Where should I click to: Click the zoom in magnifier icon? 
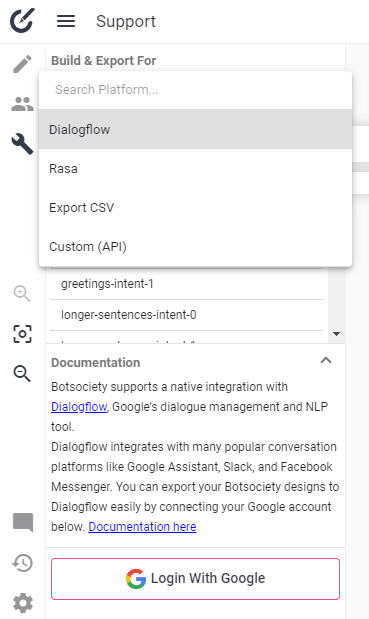pyautogui.click(x=22, y=294)
